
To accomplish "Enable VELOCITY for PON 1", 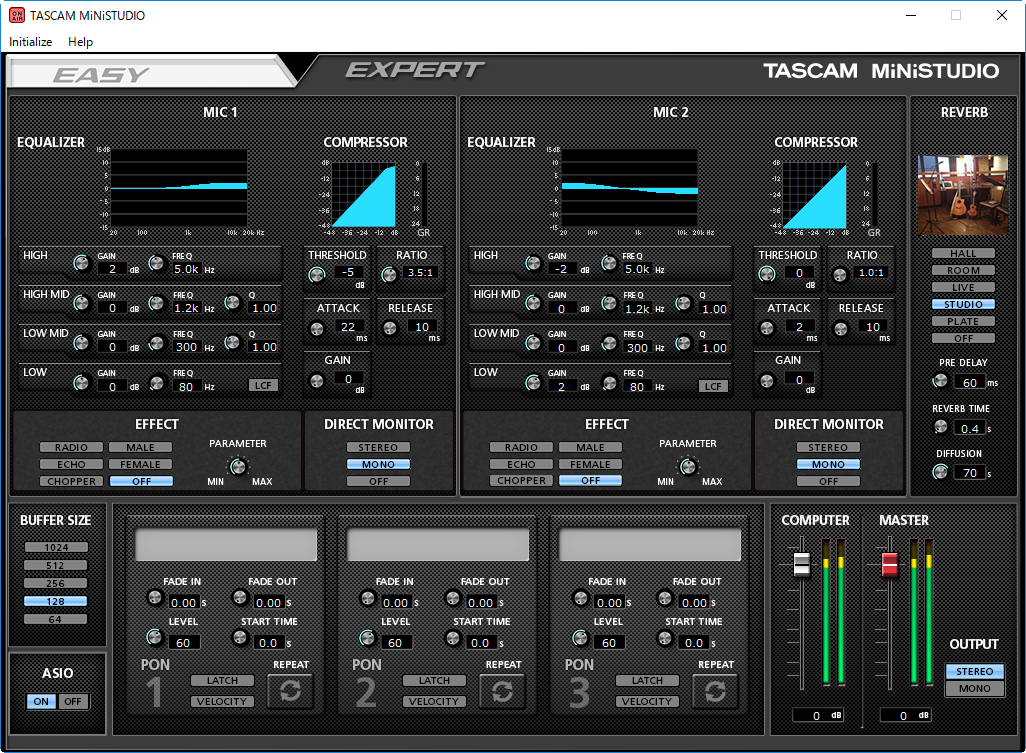I will (222, 701).
